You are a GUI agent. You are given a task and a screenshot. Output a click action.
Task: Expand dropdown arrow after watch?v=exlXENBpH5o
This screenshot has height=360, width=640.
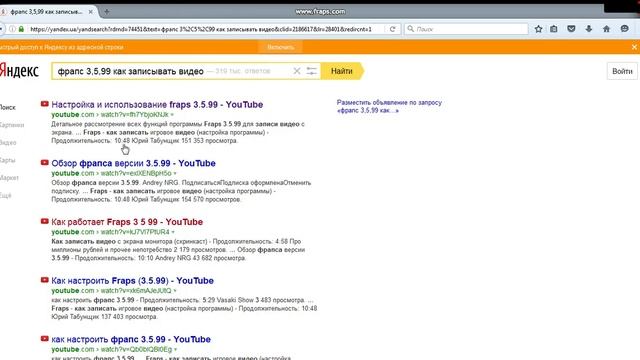point(175,174)
